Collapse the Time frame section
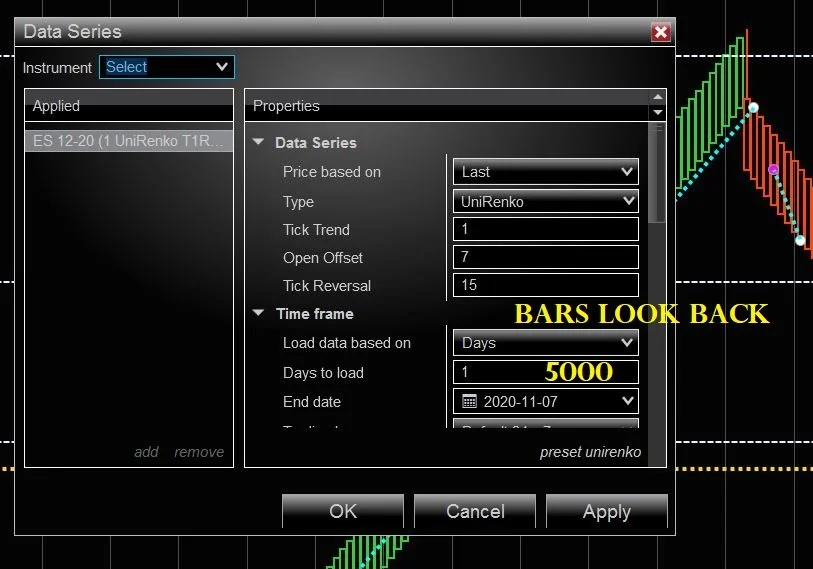This screenshot has width=813, height=569. pyautogui.click(x=258, y=313)
